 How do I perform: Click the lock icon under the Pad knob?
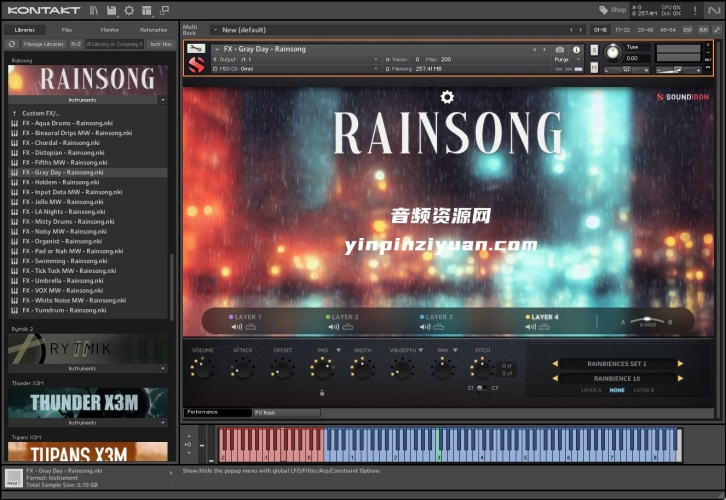click(x=321, y=392)
